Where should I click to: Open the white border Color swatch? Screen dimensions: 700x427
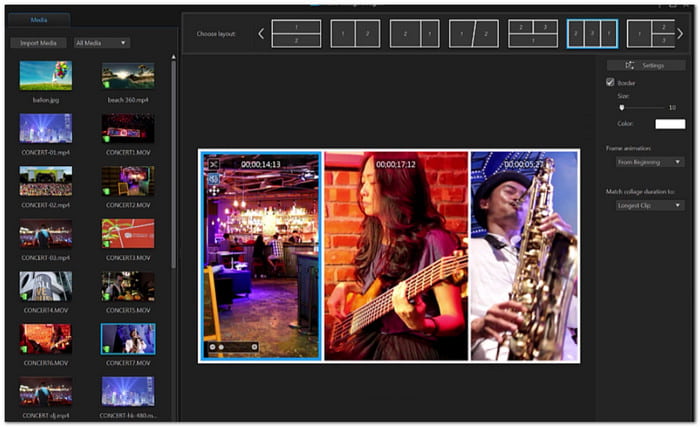(670, 124)
